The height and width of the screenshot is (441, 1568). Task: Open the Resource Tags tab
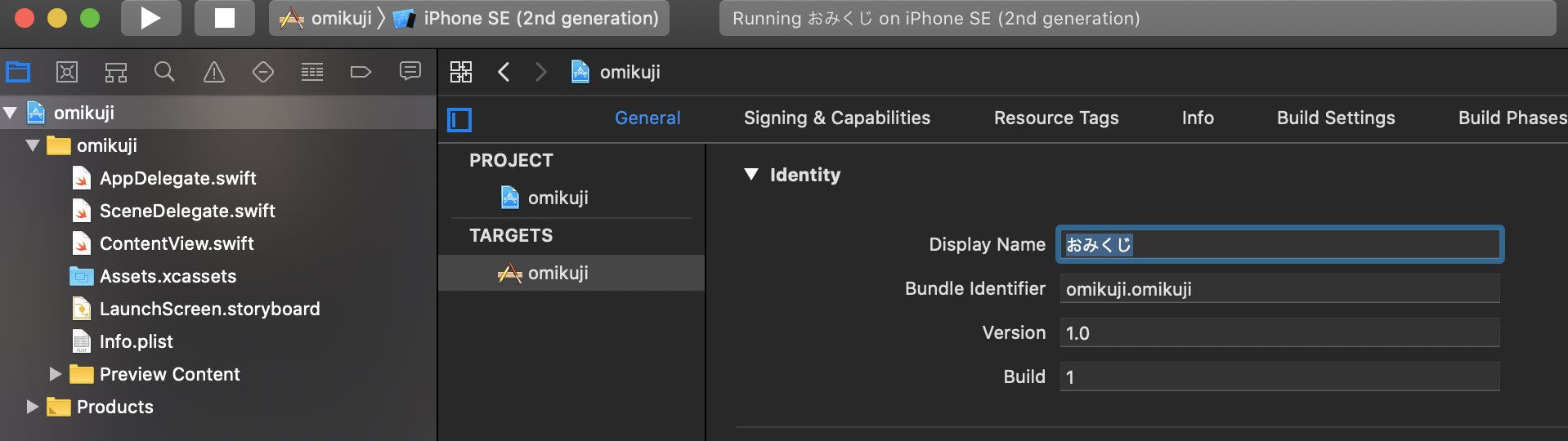point(1056,118)
